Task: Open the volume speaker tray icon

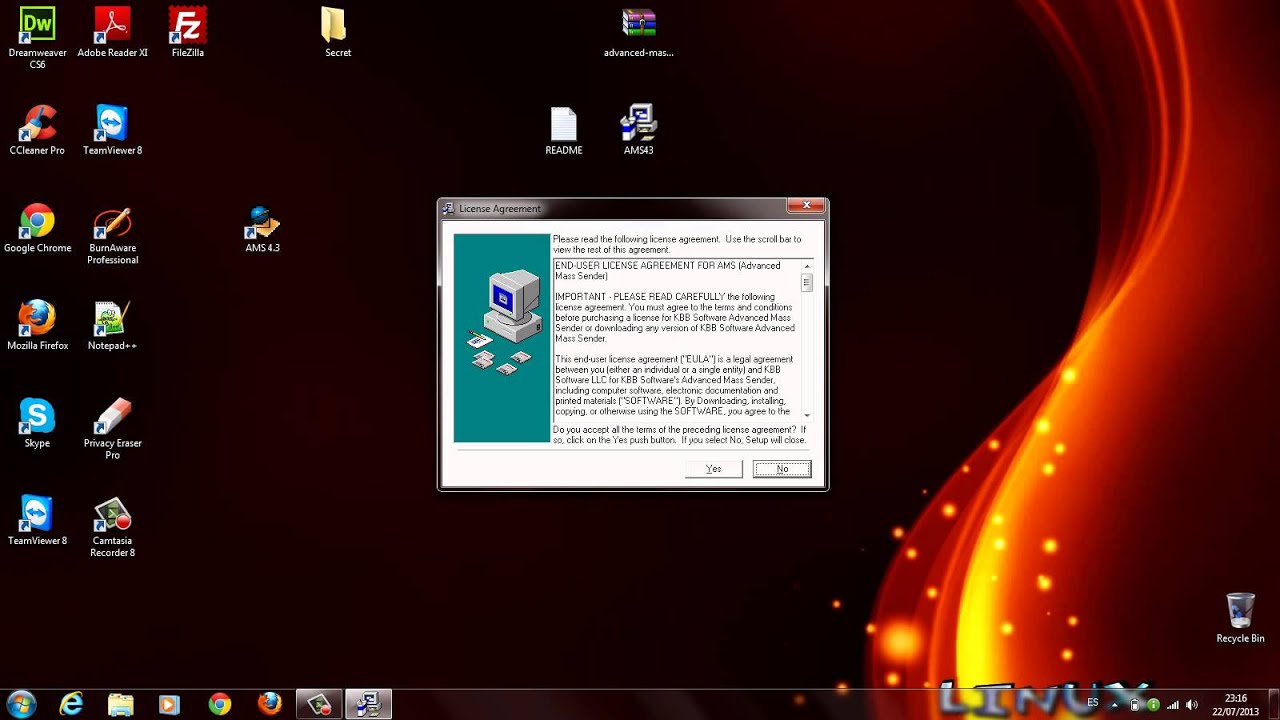Action: (1192, 704)
